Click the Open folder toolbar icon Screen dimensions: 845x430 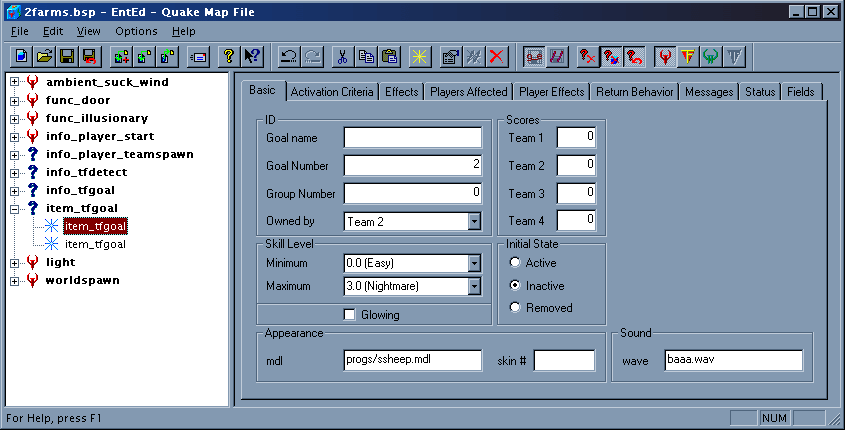[x=44, y=56]
